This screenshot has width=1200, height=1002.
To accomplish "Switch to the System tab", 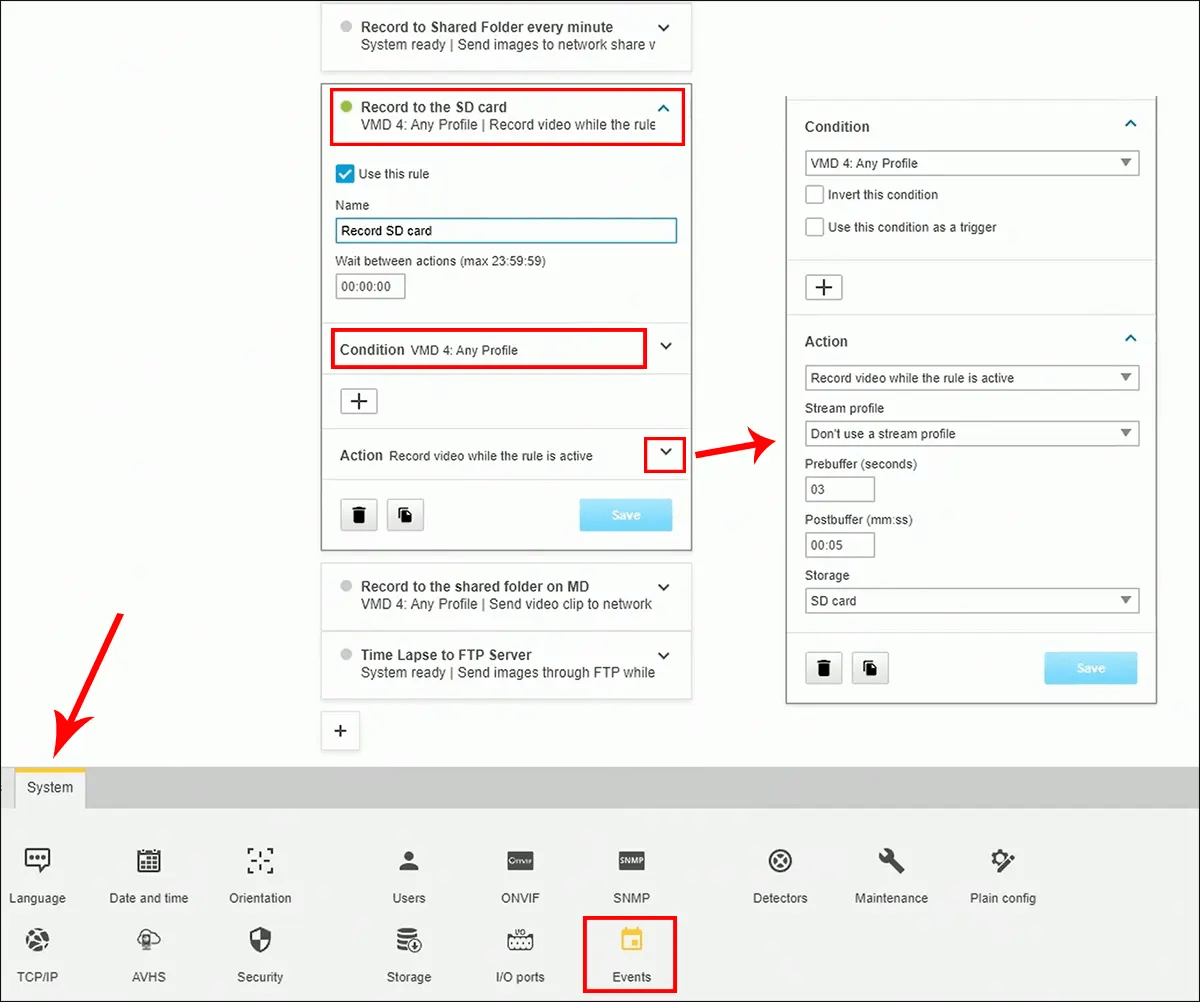I will point(49,787).
